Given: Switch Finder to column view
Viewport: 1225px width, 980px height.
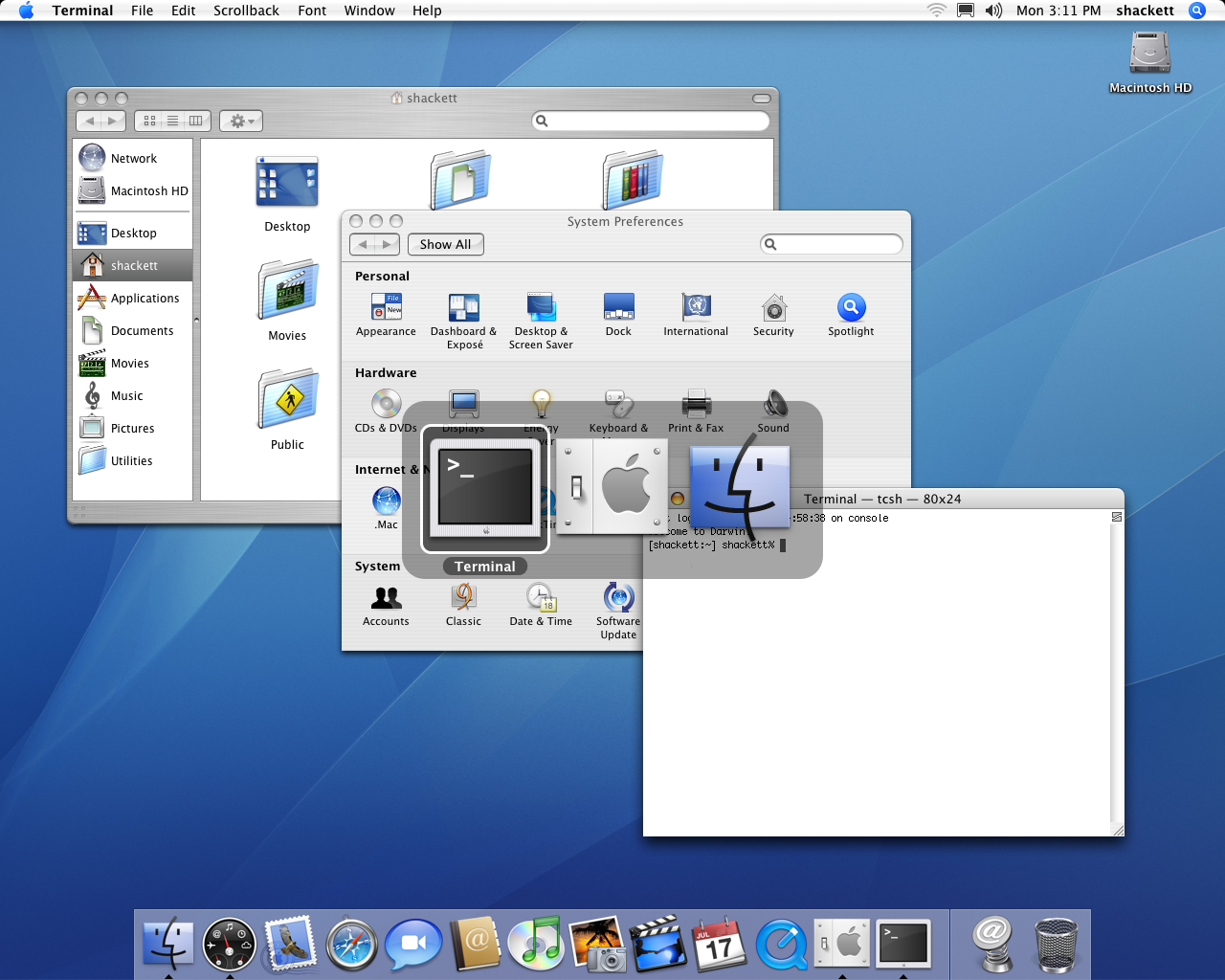Looking at the screenshot, I should click(x=196, y=121).
